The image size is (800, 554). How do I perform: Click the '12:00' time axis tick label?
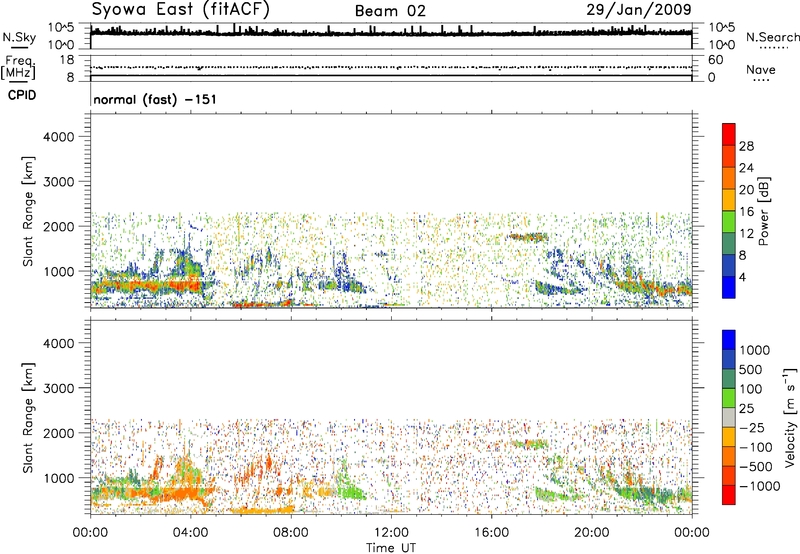pyautogui.click(x=391, y=533)
